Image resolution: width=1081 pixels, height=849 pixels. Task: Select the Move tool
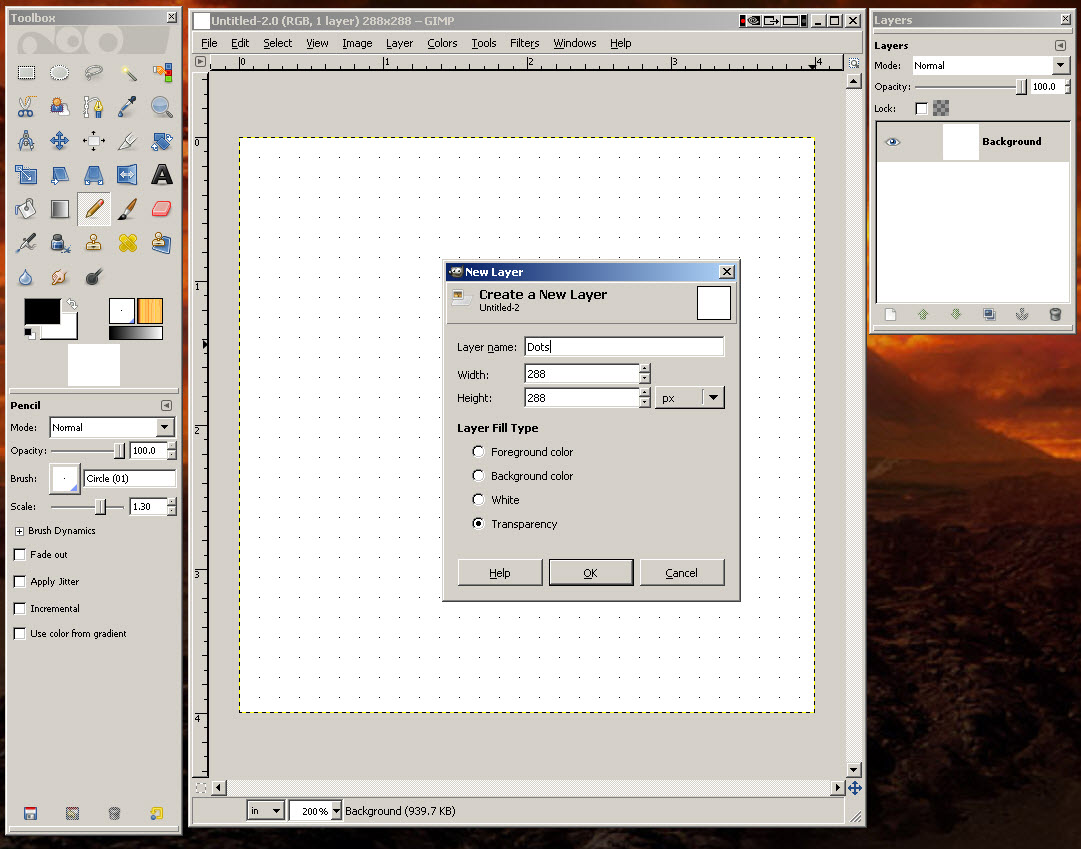pyautogui.click(x=60, y=141)
